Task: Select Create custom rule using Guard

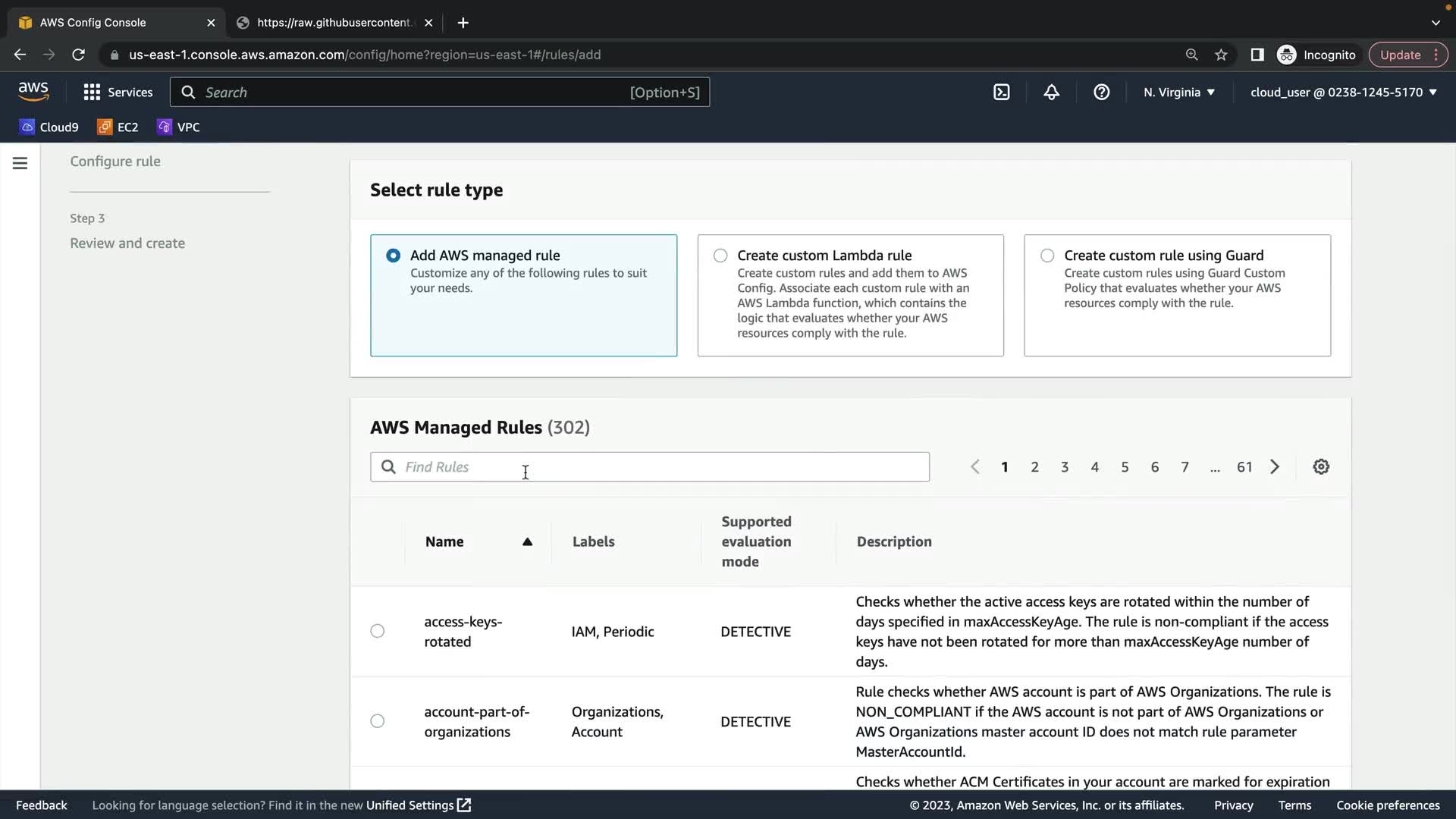Action: [x=1047, y=256]
